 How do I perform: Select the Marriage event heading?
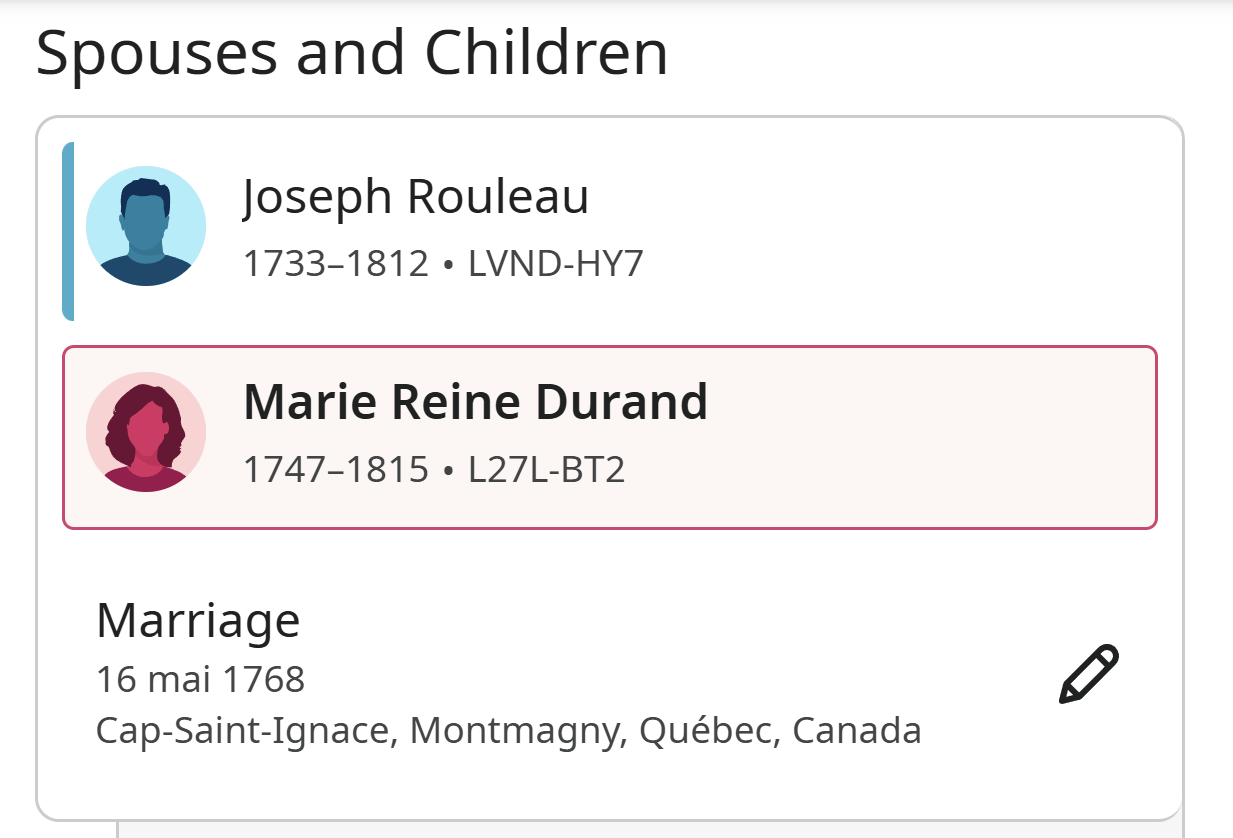click(198, 620)
